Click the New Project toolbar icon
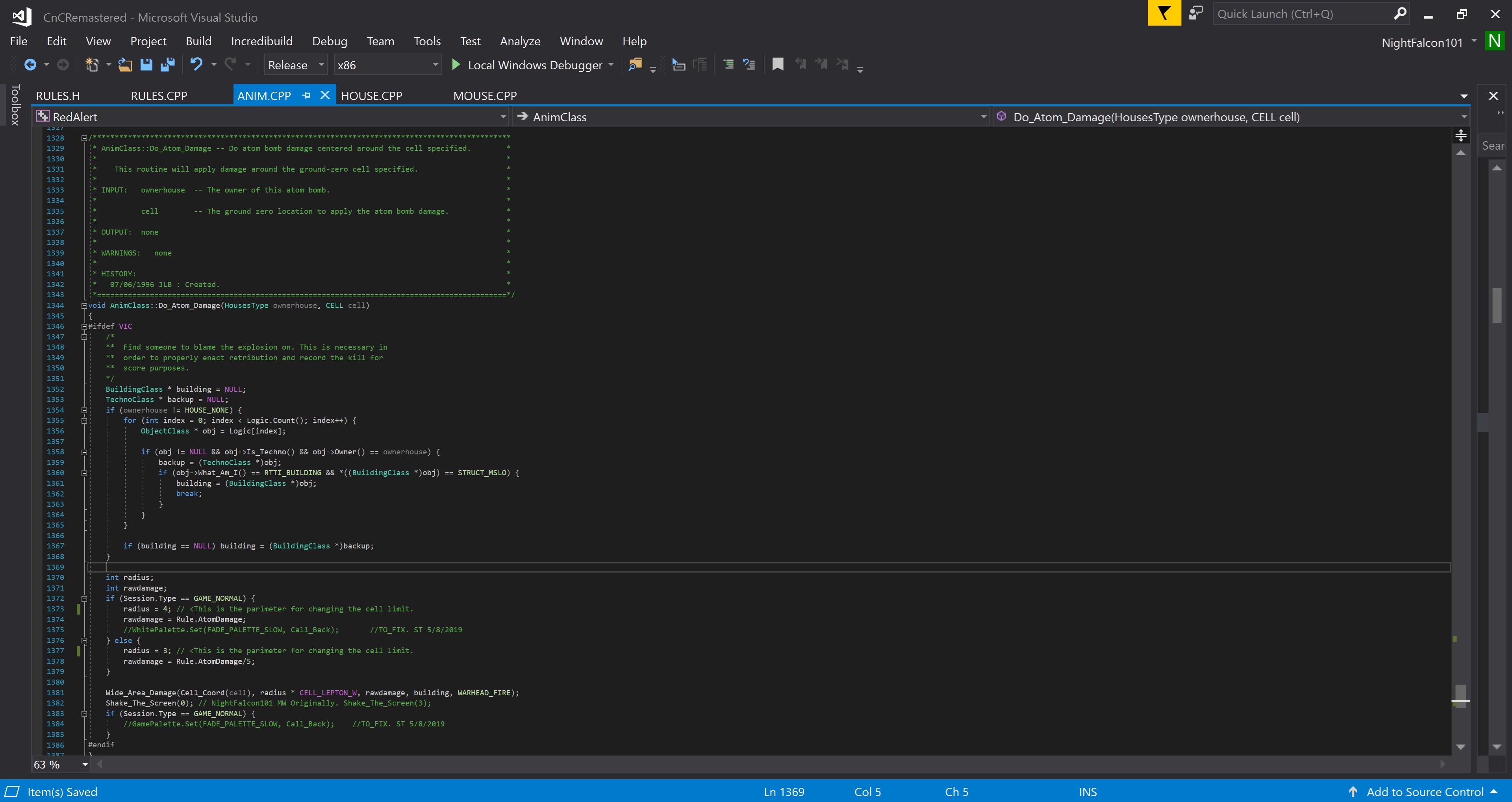Viewport: 1512px width, 802px height. click(92, 65)
